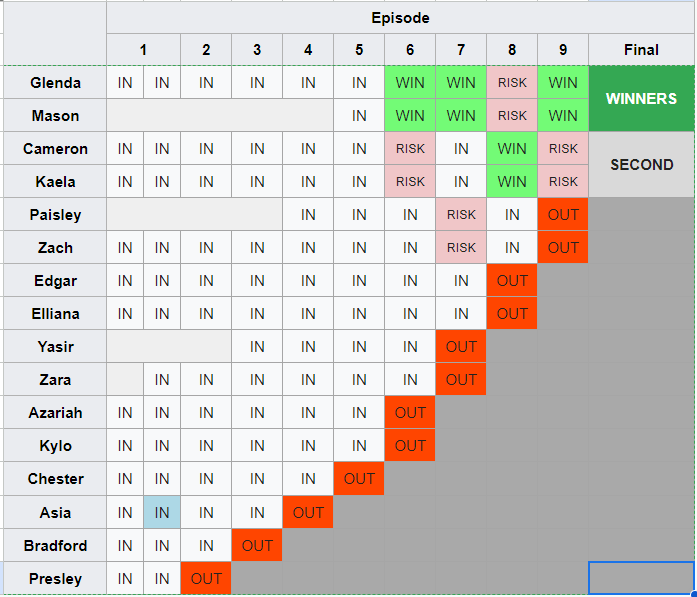The height and width of the screenshot is (597, 697).
Task: Click the Final column header
Action: click(641, 50)
